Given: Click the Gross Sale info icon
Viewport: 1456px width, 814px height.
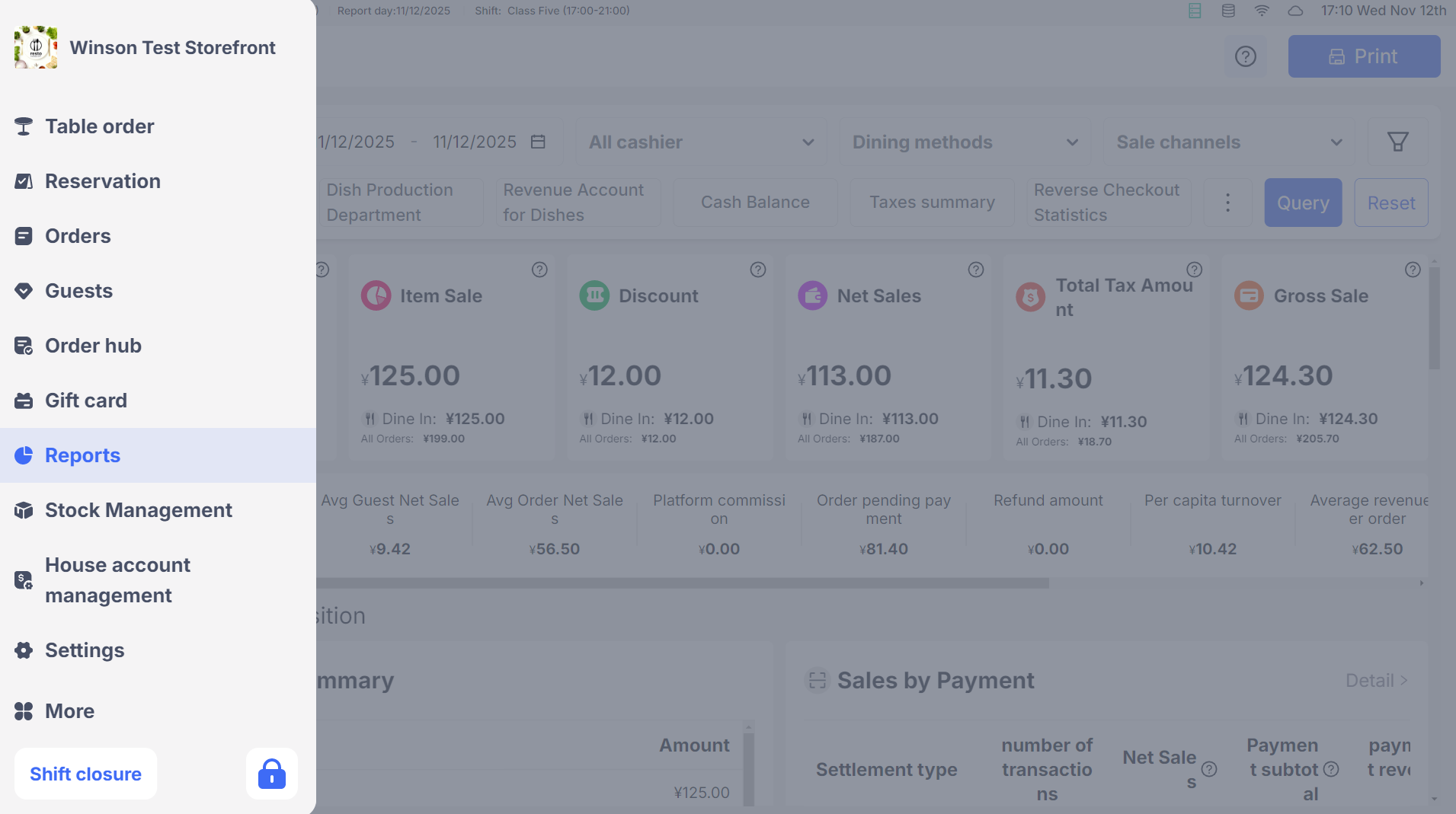Looking at the screenshot, I should point(1412,270).
